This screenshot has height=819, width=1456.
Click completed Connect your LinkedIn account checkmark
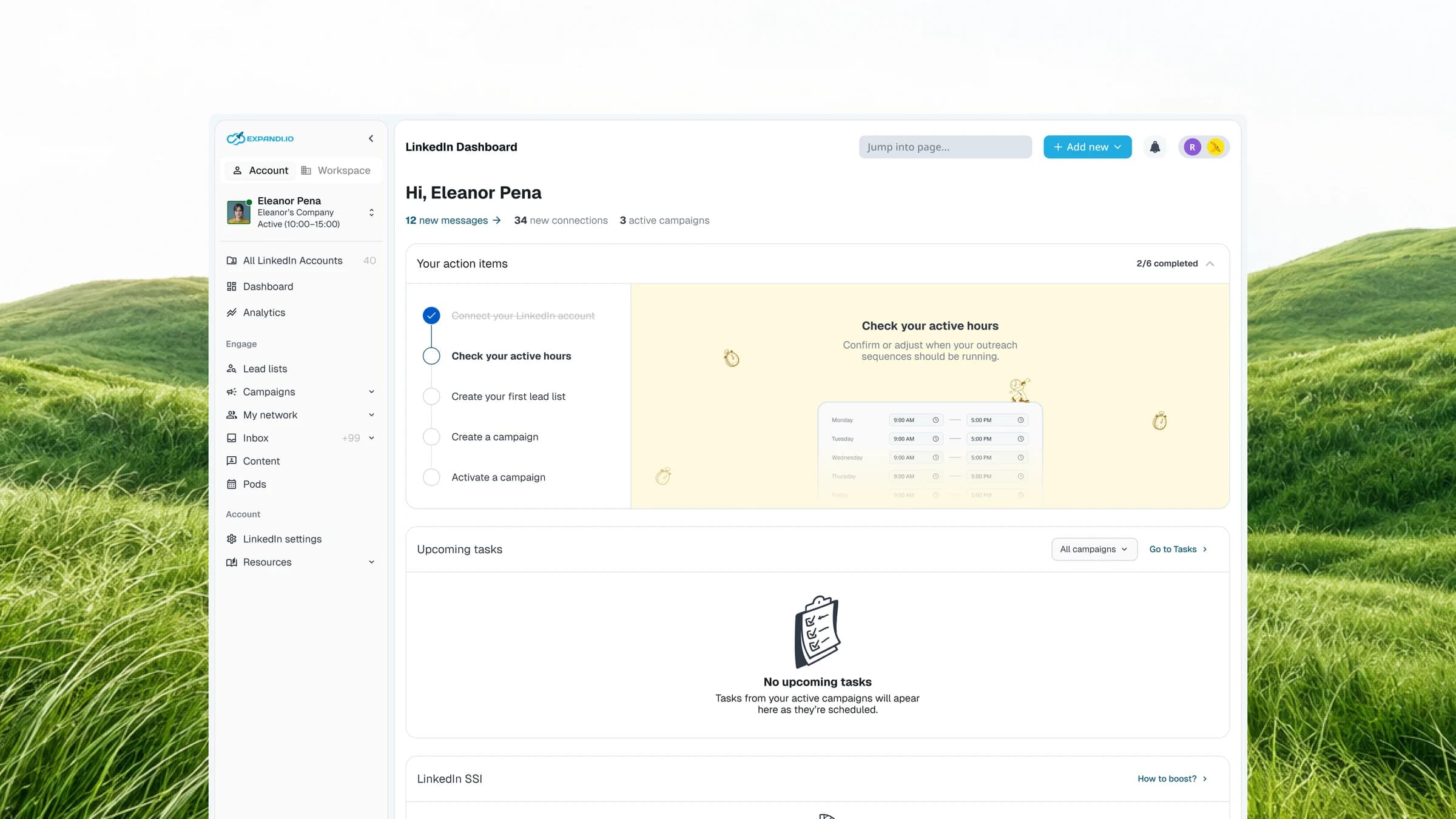431,315
